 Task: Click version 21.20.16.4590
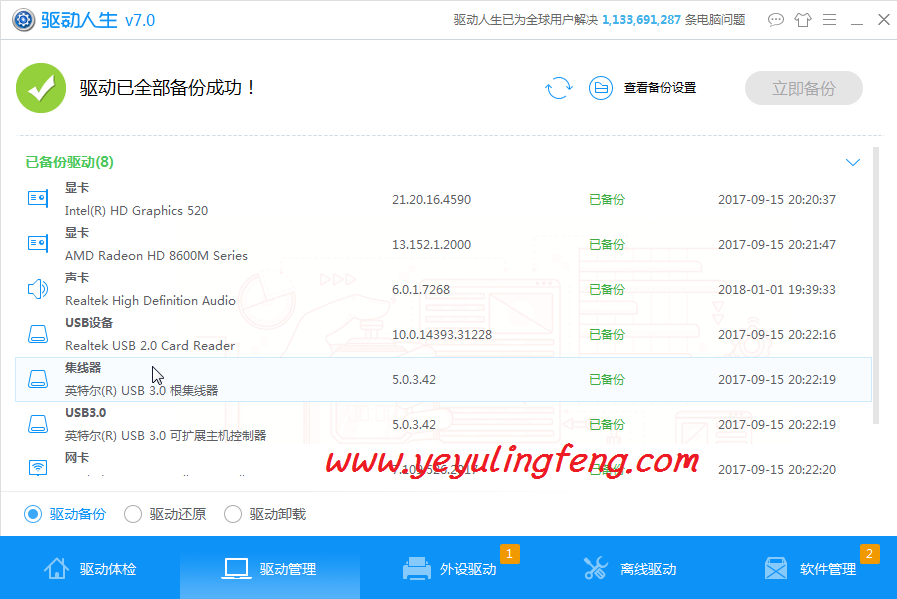click(x=431, y=200)
